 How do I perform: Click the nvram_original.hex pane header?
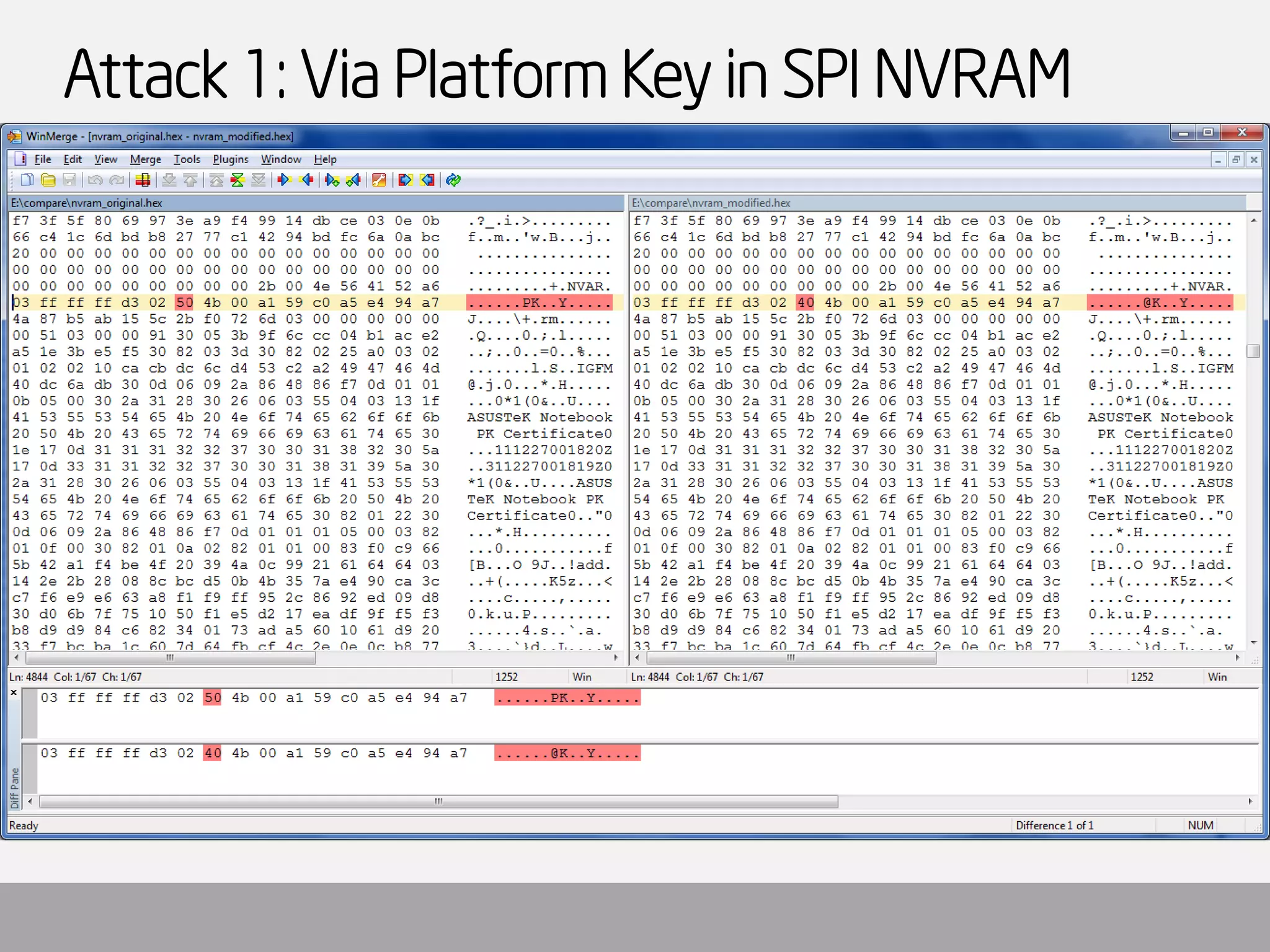click(316, 203)
